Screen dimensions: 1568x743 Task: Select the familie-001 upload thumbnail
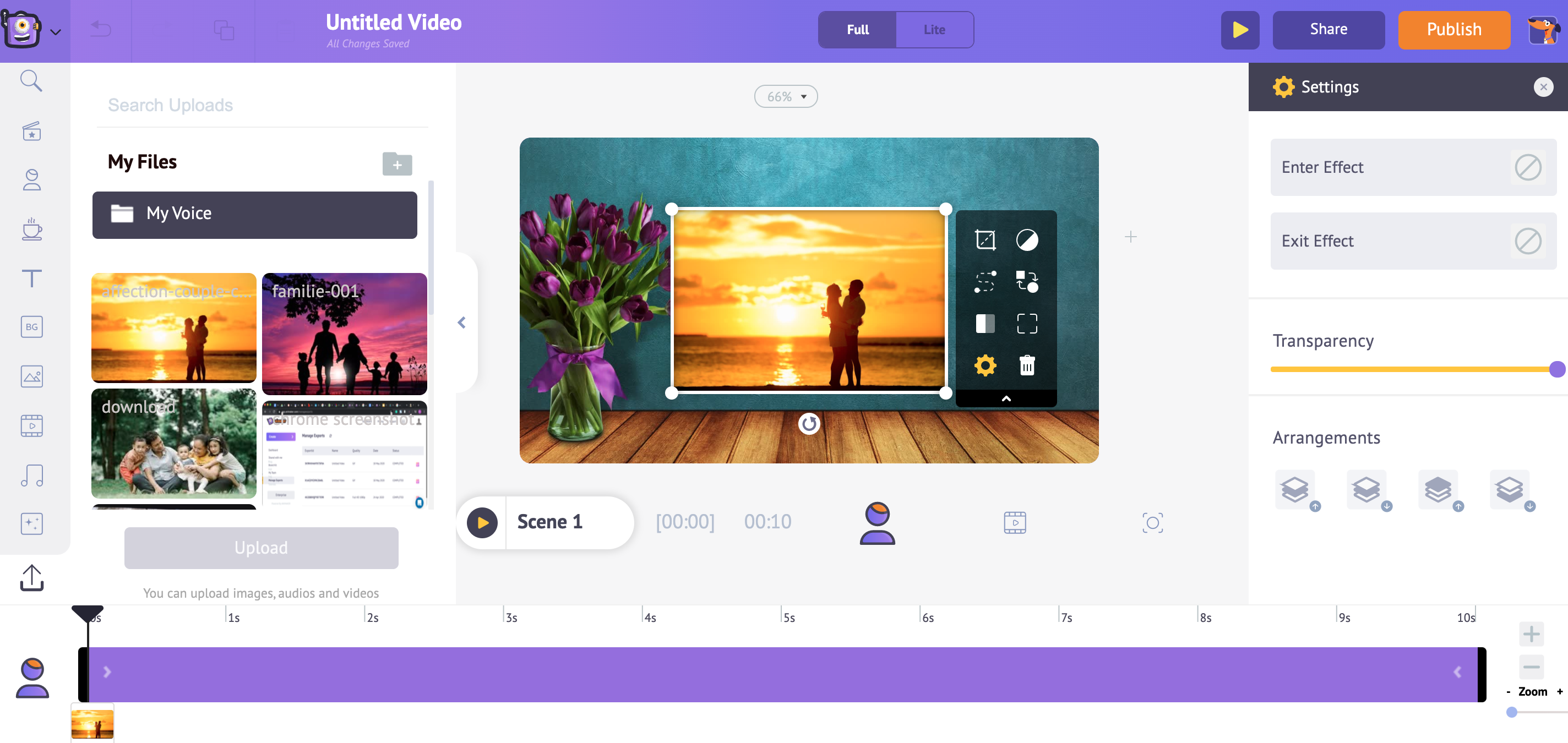(x=344, y=334)
